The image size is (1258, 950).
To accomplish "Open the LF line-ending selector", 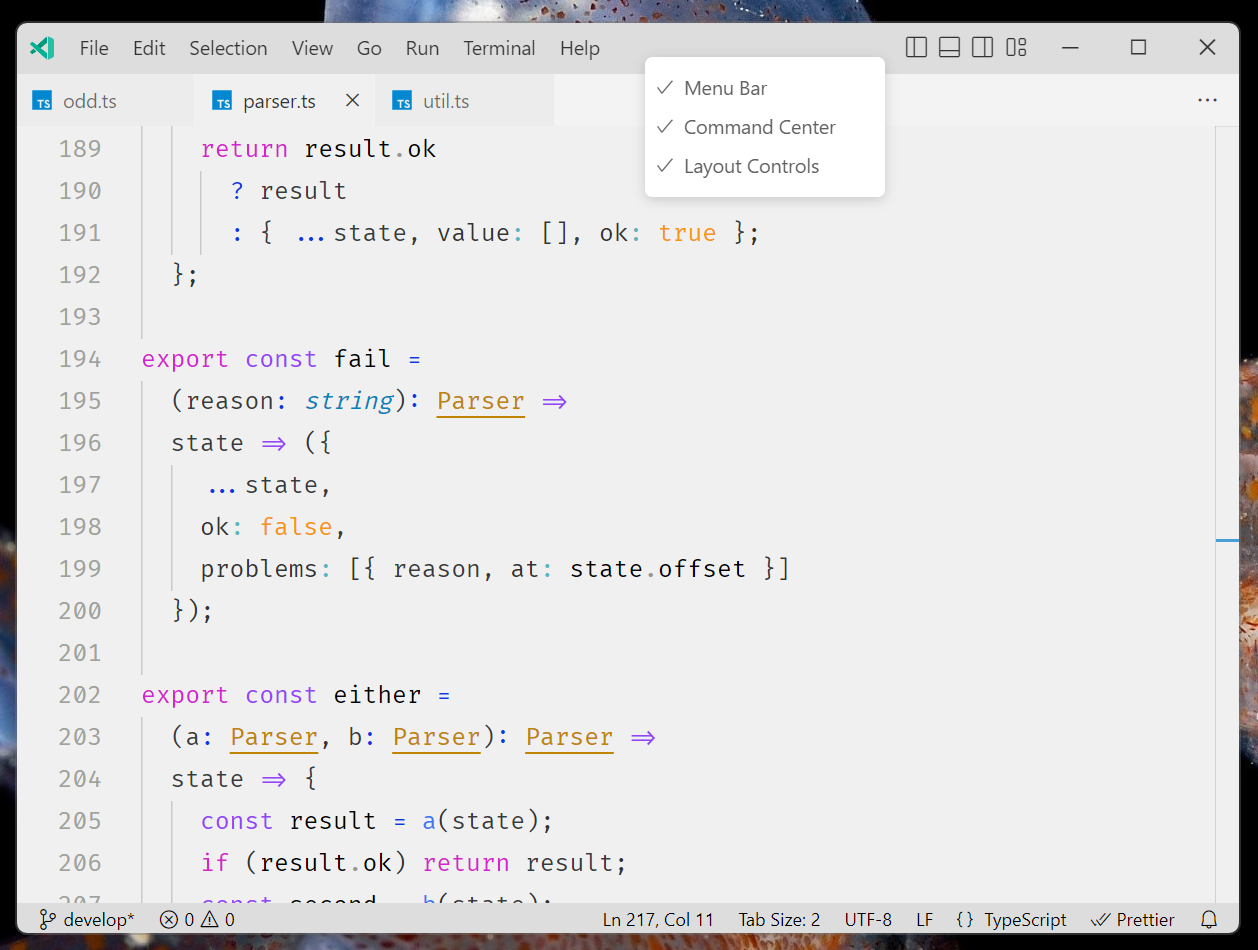I will (x=923, y=919).
